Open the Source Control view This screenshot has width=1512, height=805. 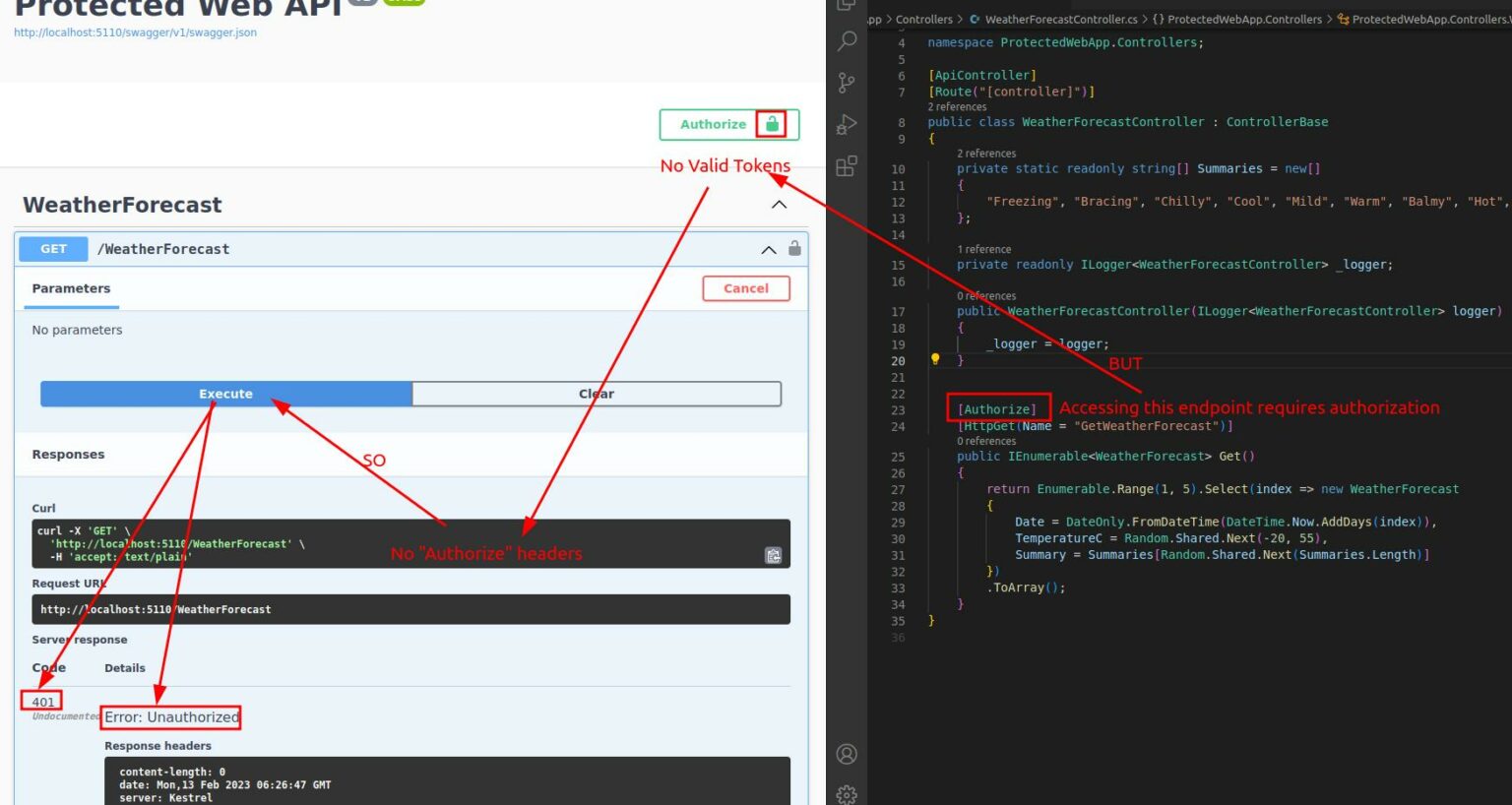(x=847, y=83)
